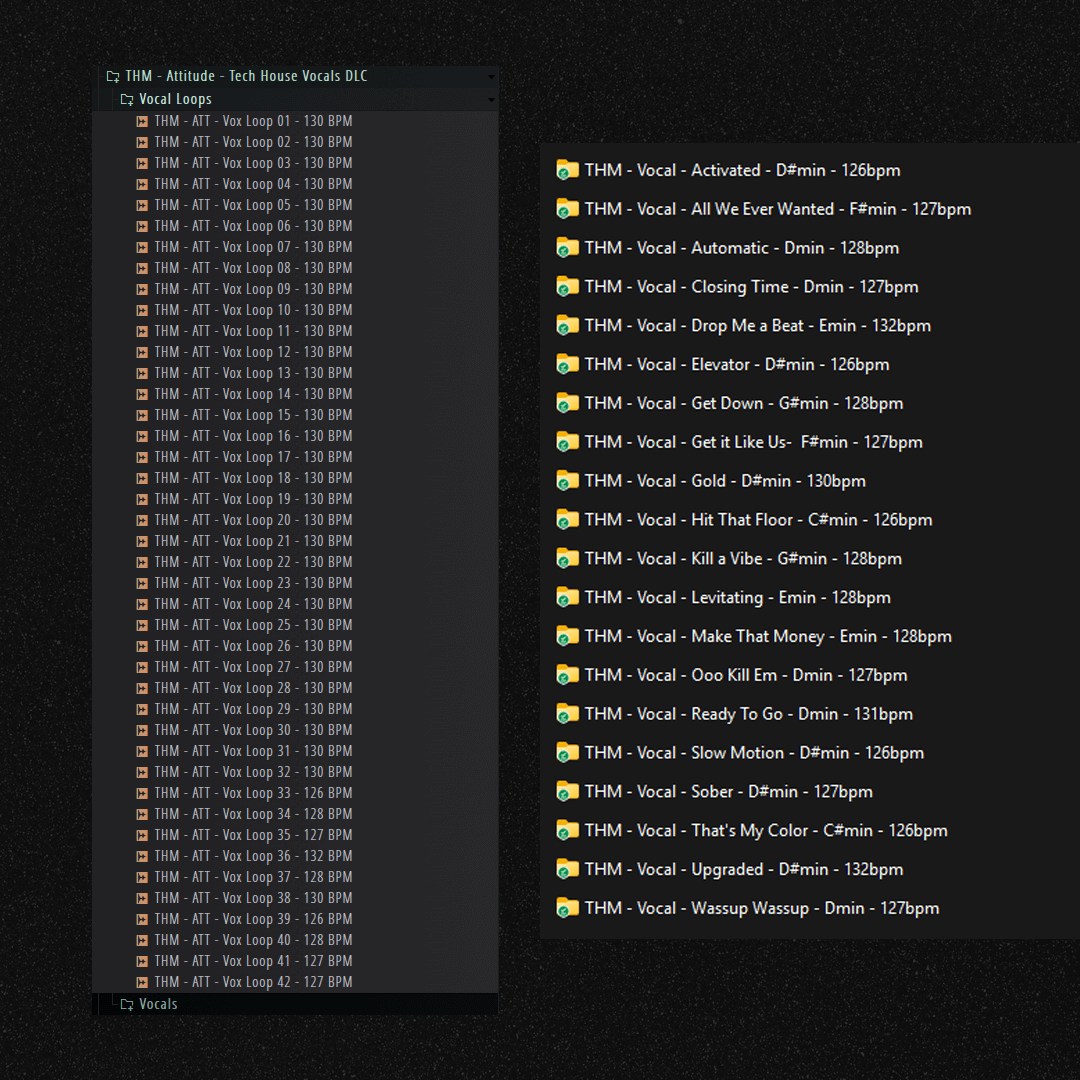Expand the Vocals folder in the browser
This screenshot has width=1080, height=1080.
click(127, 1004)
